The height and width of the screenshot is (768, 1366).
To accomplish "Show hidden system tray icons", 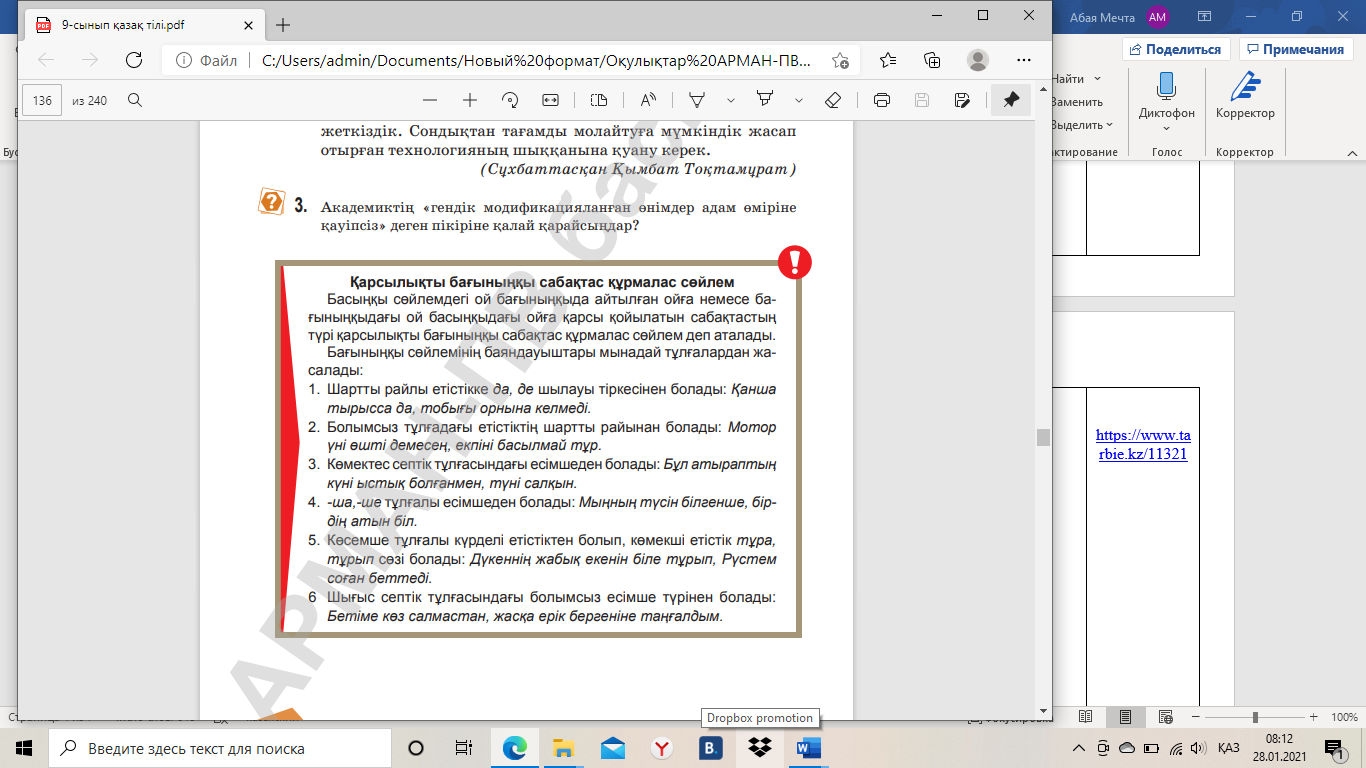I will 1079,748.
